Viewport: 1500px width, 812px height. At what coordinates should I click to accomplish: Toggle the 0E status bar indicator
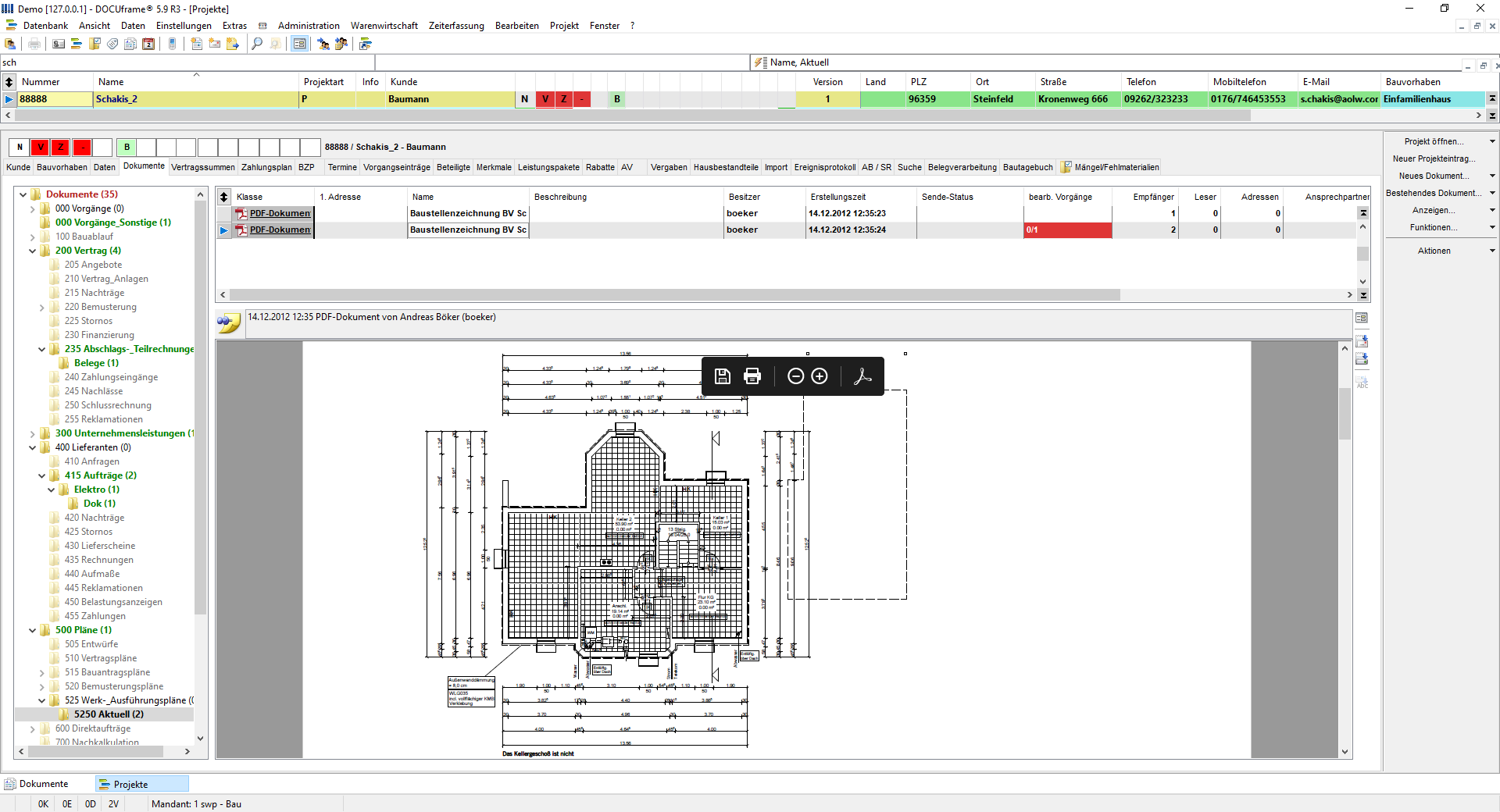tap(67, 804)
